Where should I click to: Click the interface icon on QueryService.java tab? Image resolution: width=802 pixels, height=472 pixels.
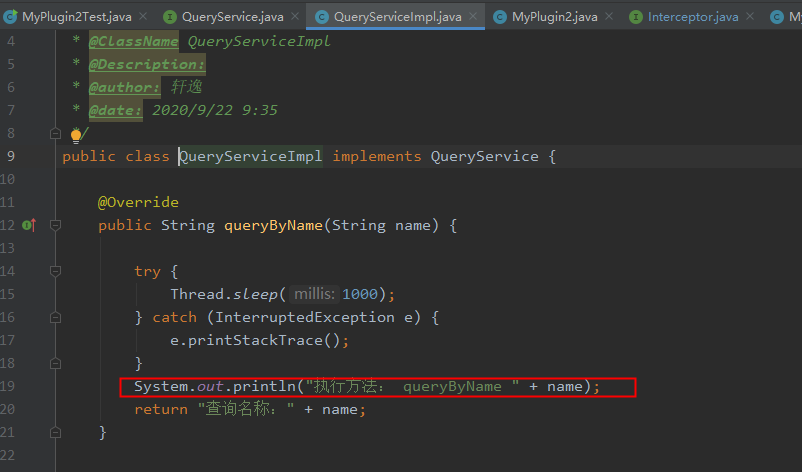point(170,17)
